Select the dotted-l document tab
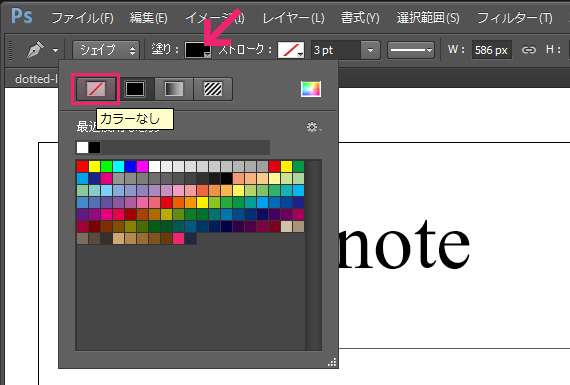 36,79
